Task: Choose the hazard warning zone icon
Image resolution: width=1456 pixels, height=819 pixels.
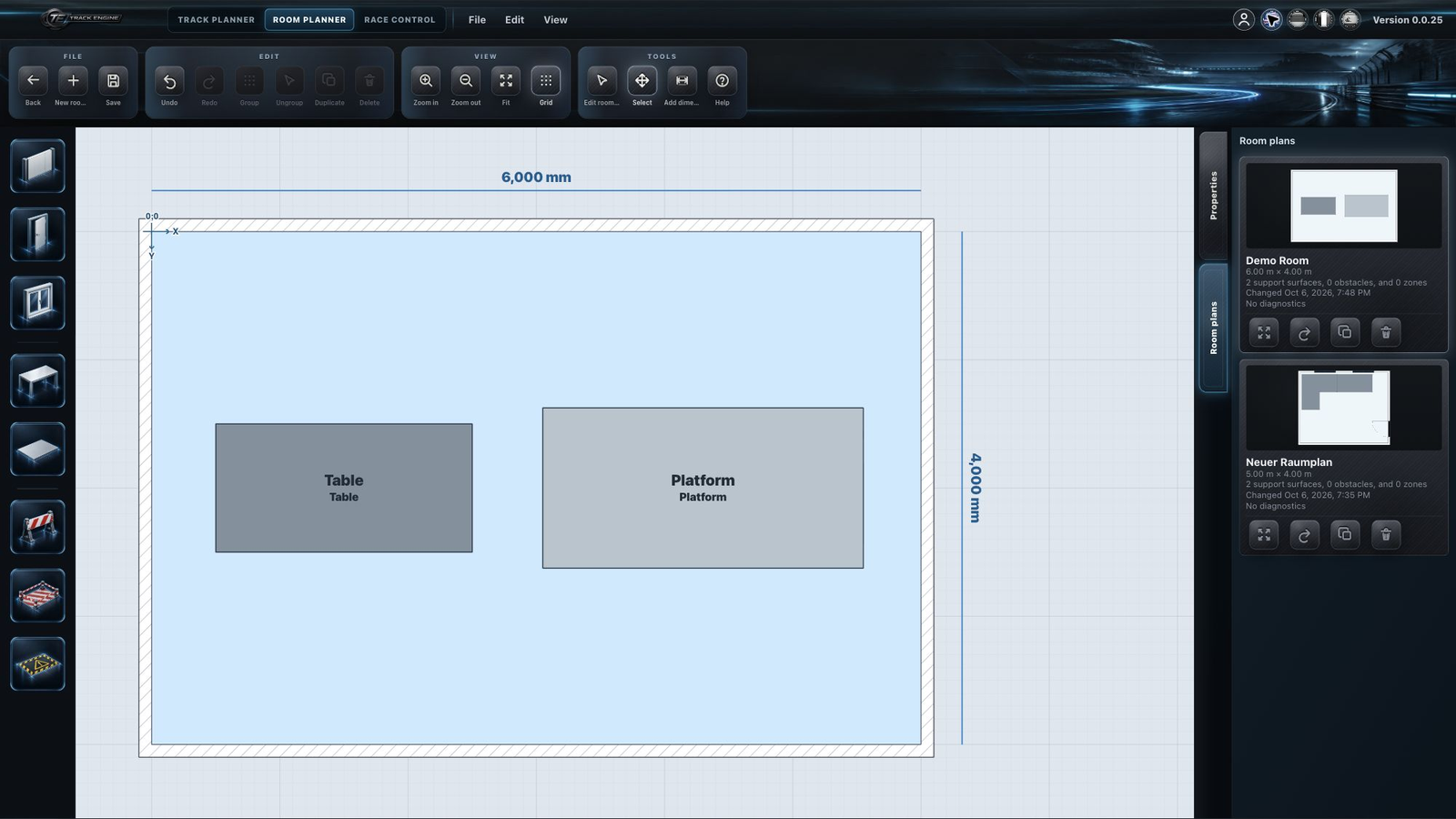Action: coord(37,664)
